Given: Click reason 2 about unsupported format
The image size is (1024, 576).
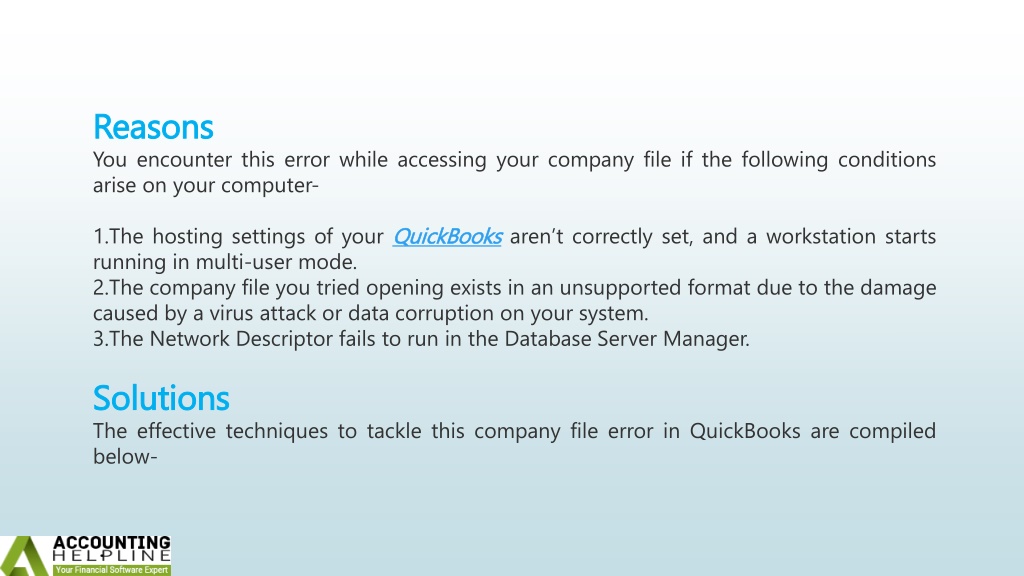Looking at the screenshot, I should [515, 300].
